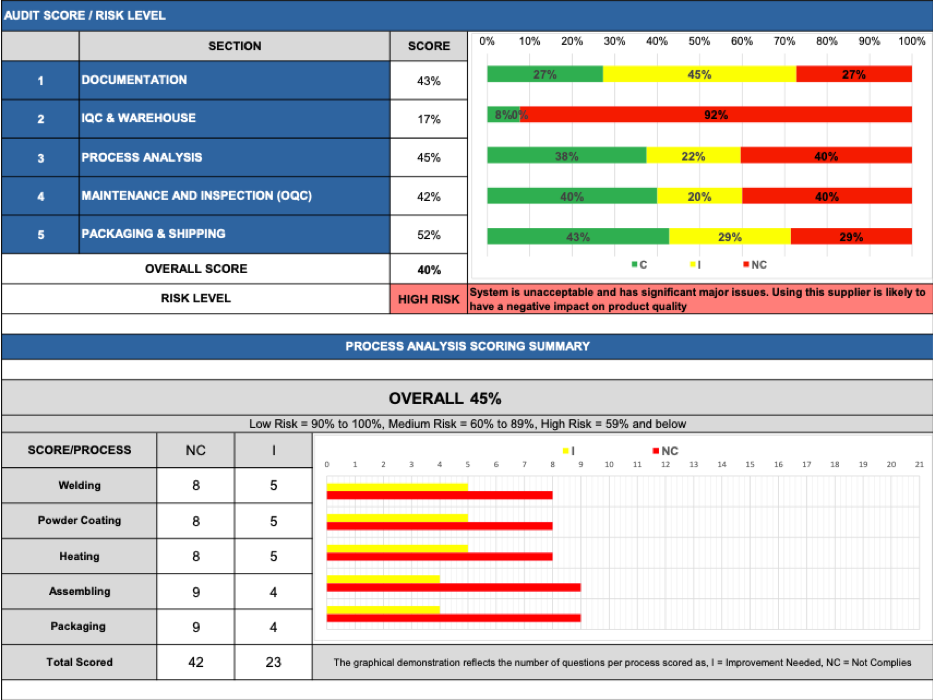
Task: Select the Overall Score value of 40%
Action: coord(429,269)
